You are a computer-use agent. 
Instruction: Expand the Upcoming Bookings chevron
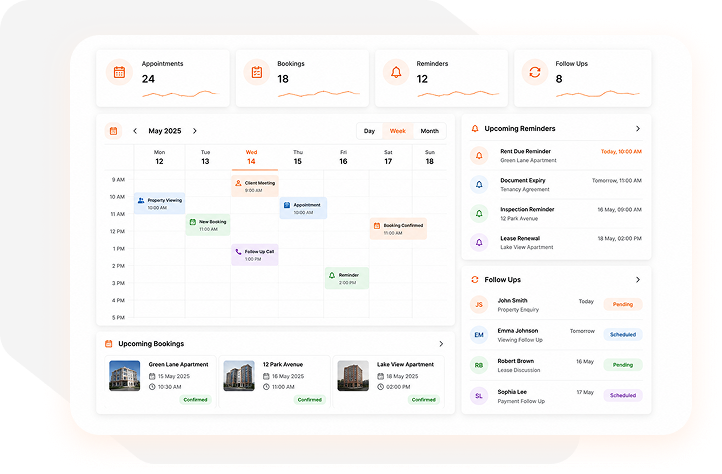(x=441, y=344)
